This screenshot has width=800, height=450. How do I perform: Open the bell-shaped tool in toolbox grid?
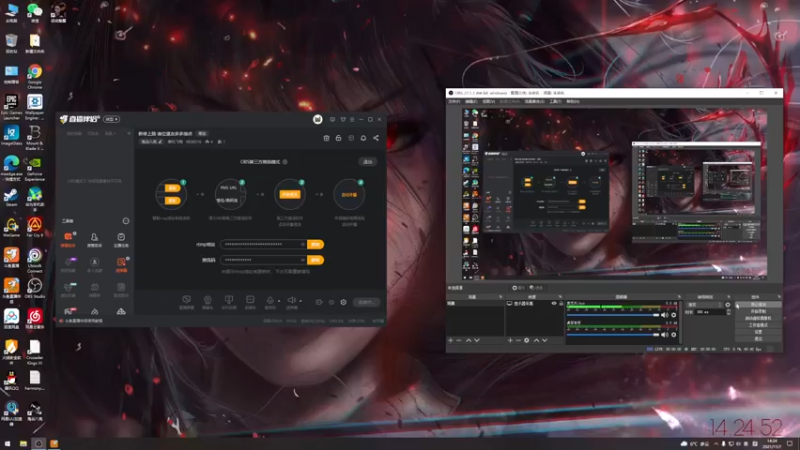94,237
